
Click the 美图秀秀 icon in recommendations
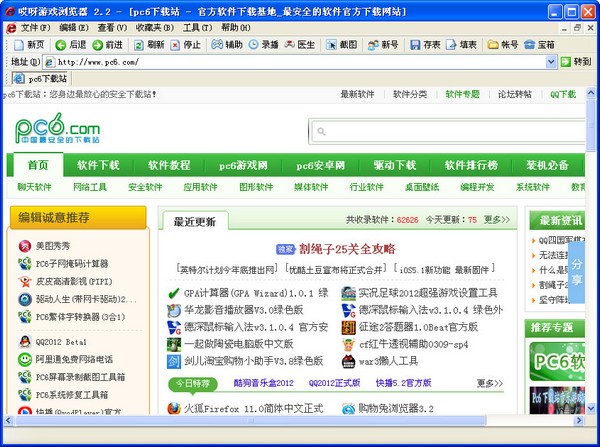coord(25,246)
